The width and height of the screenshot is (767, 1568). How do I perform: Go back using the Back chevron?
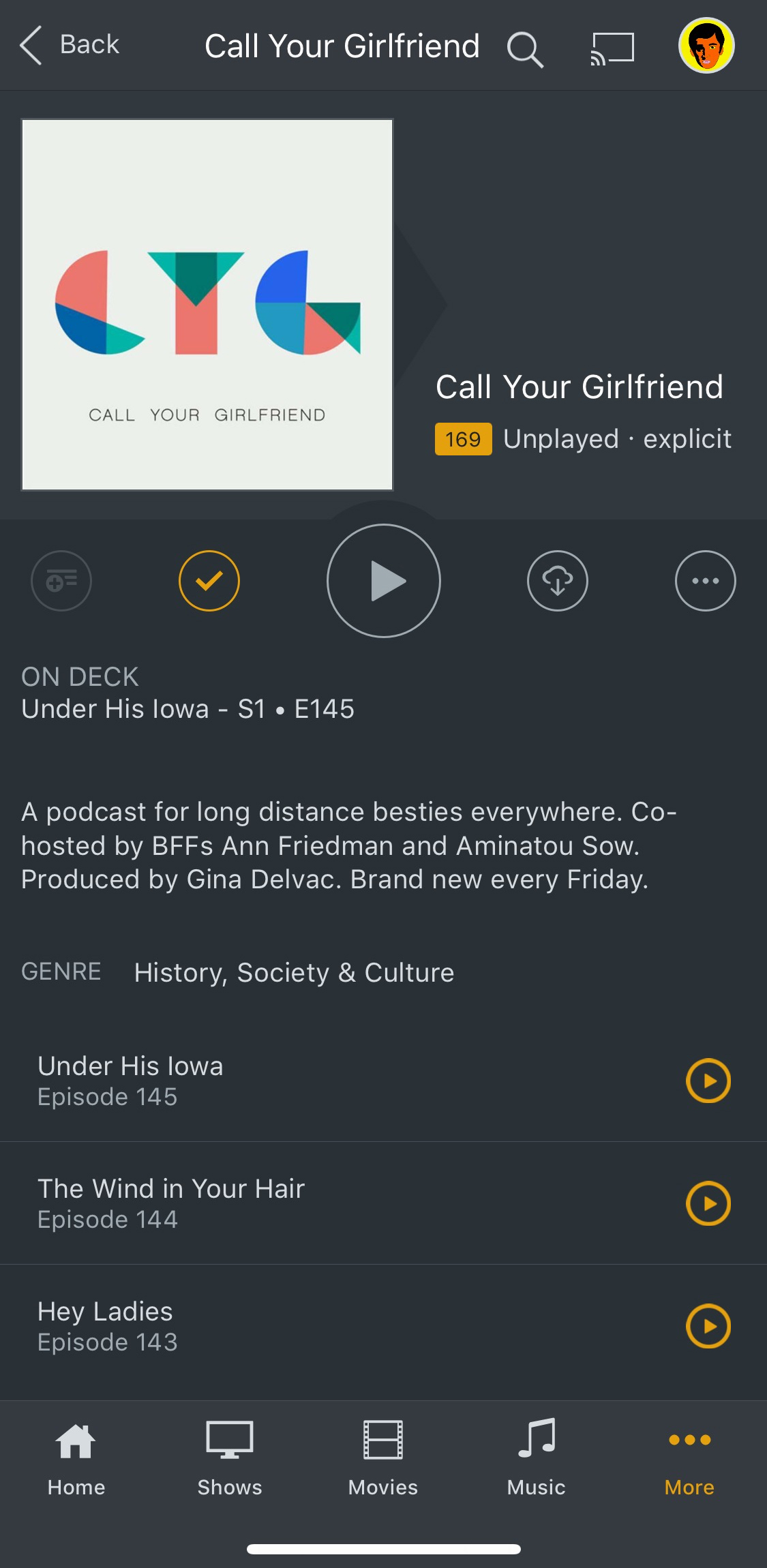70,45
